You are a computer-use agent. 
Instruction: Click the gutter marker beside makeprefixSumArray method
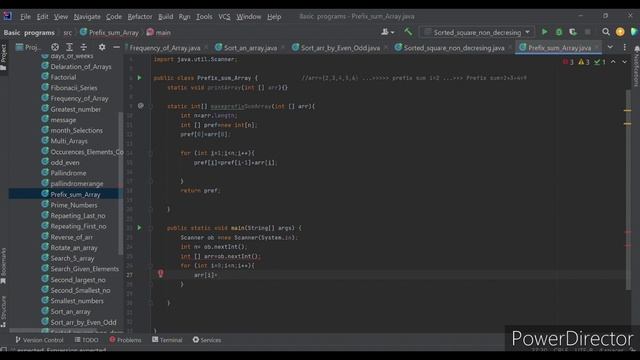click(x=141, y=106)
